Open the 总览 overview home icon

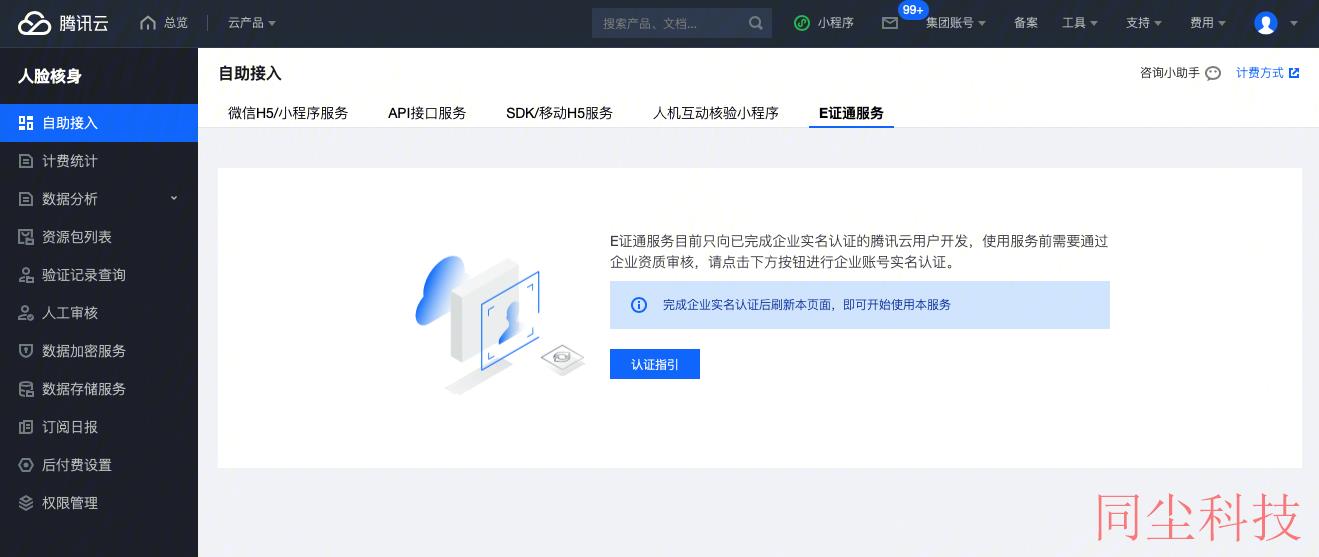click(x=148, y=23)
